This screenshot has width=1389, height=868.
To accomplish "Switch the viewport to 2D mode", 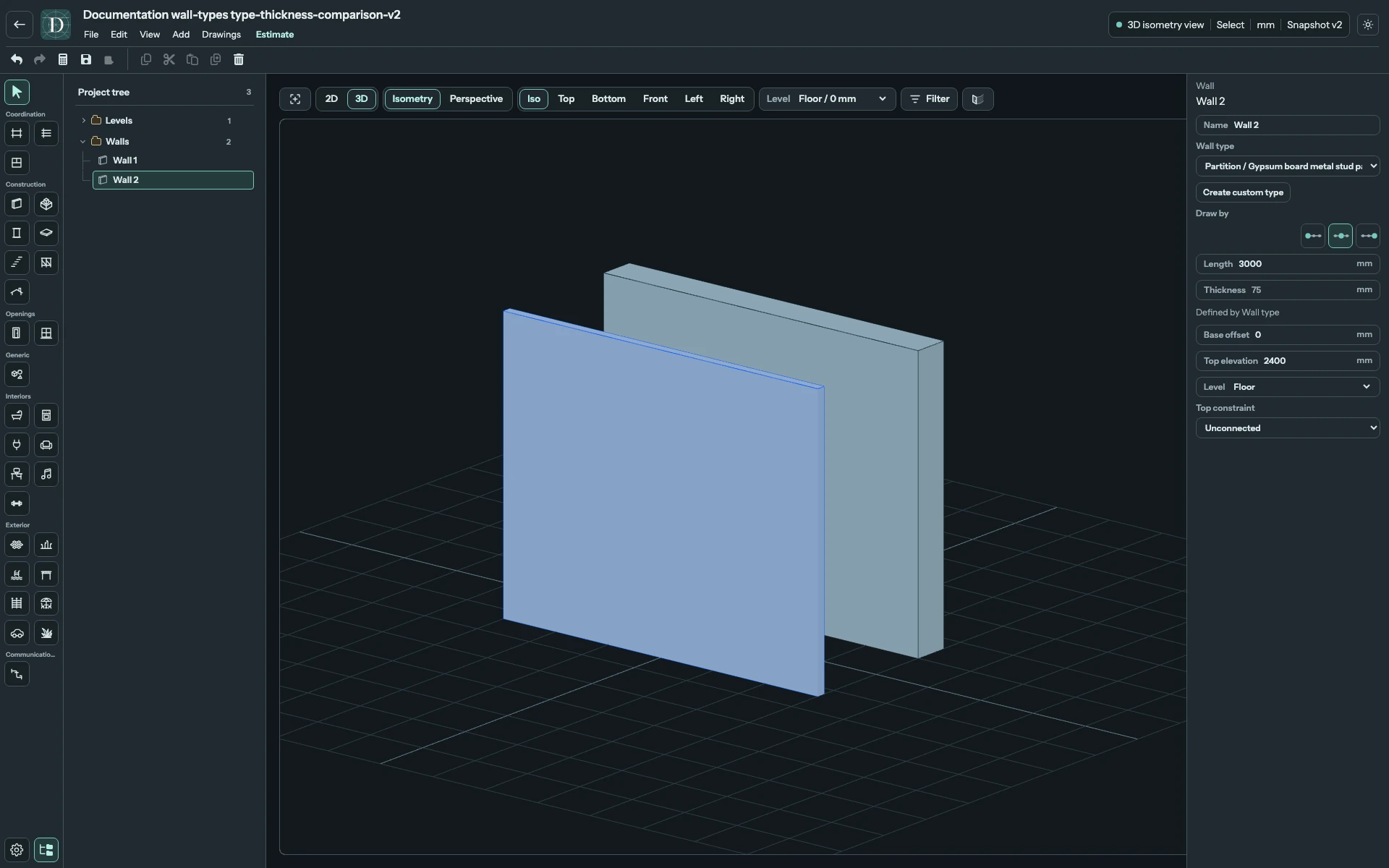I will coord(331,99).
